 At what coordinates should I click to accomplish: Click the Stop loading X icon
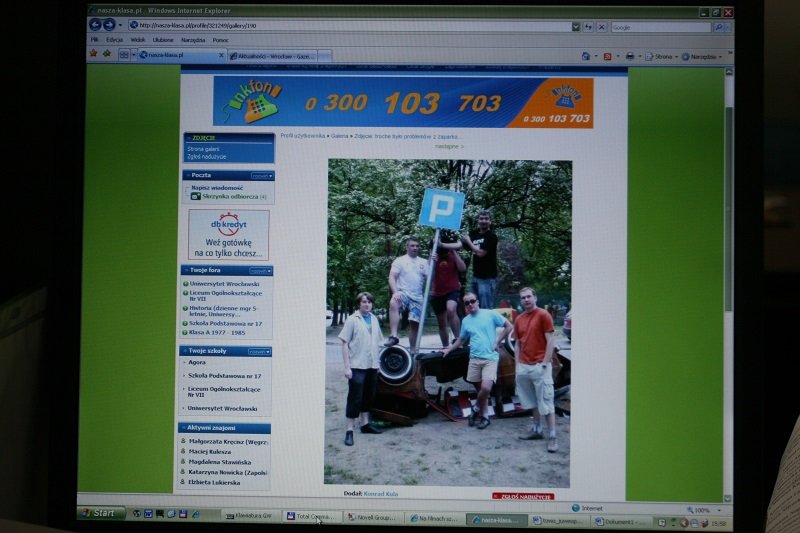point(601,27)
